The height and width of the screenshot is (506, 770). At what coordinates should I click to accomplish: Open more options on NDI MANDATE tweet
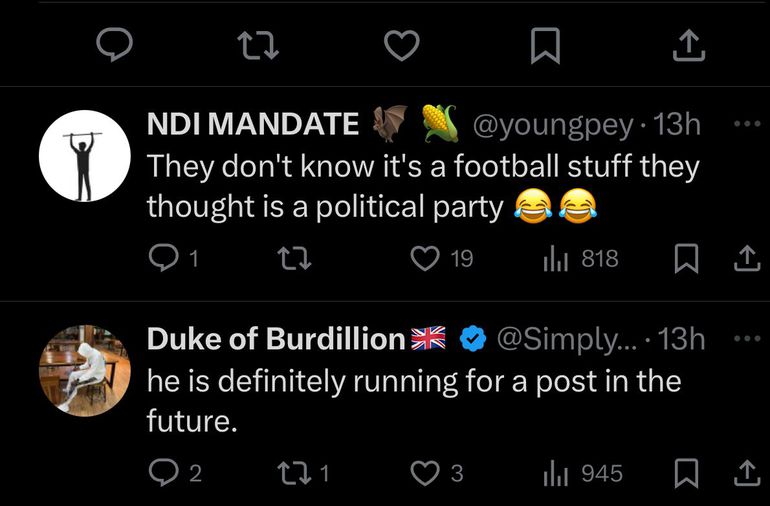click(x=746, y=124)
